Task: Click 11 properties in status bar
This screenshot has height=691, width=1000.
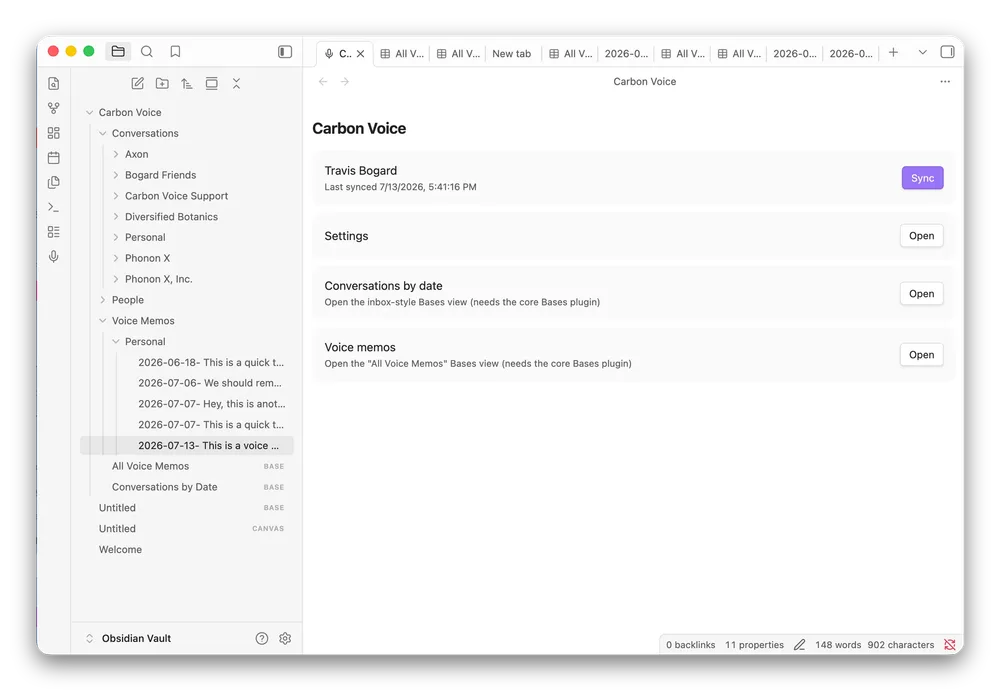Action: pyautogui.click(x=754, y=644)
